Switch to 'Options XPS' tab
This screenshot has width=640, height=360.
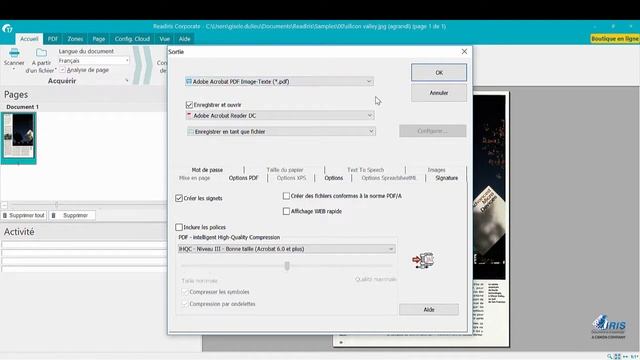(x=291, y=178)
